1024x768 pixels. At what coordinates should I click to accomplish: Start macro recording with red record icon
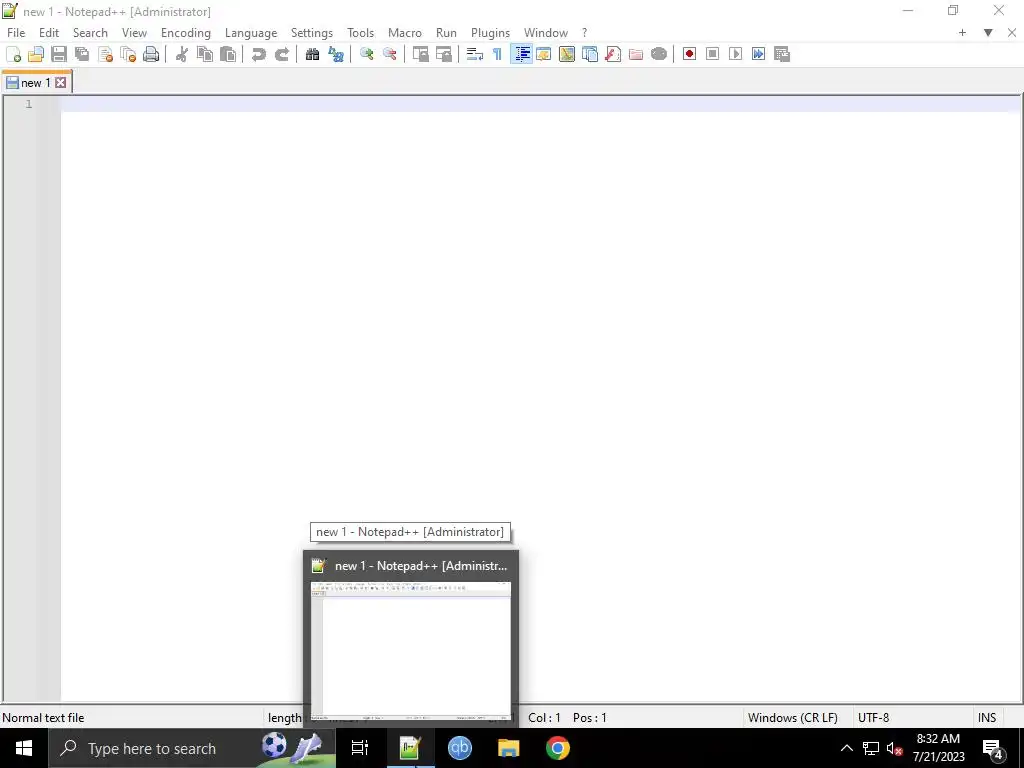[x=690, y=54]
